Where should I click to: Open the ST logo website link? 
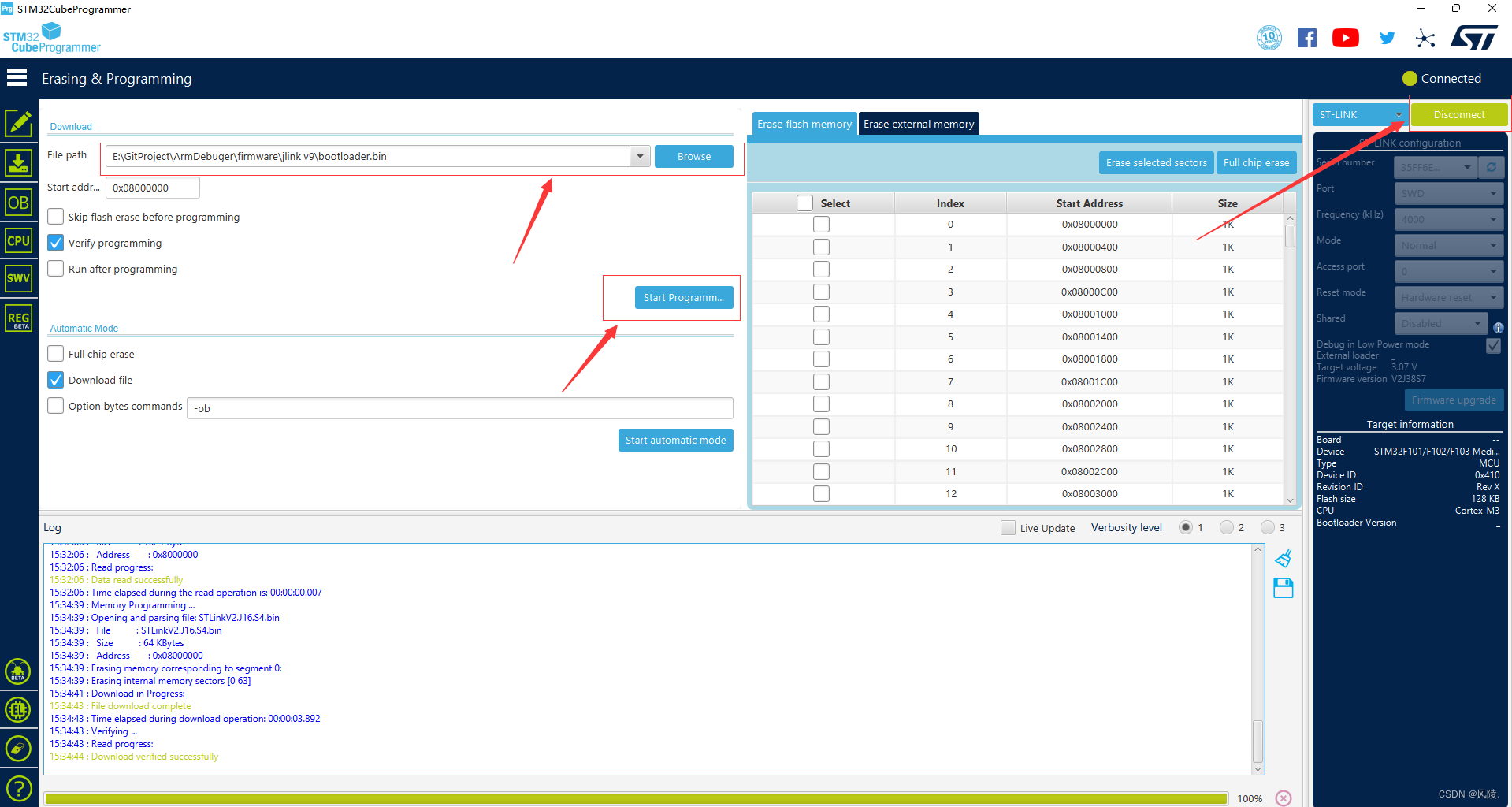point(1474,38)
